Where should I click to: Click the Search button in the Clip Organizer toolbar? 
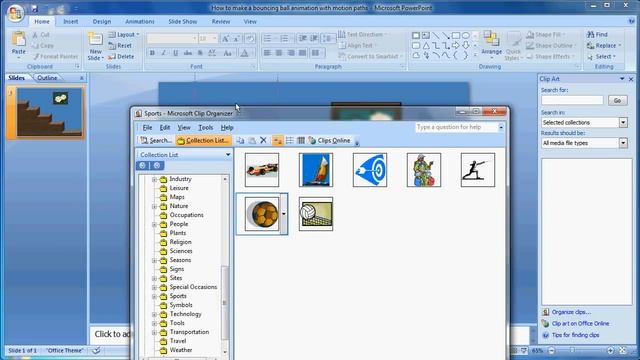point(156,140)
